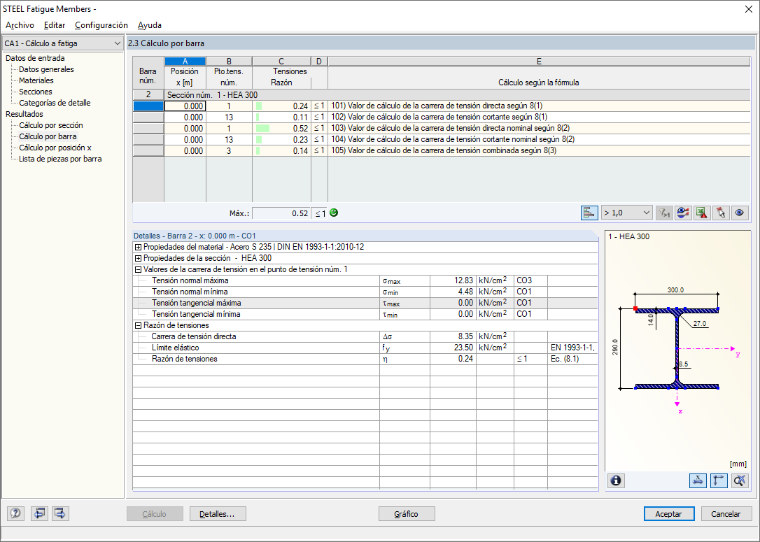Click the pick member in graphic cursor icon
760x542 pixels.
point(721,213)
